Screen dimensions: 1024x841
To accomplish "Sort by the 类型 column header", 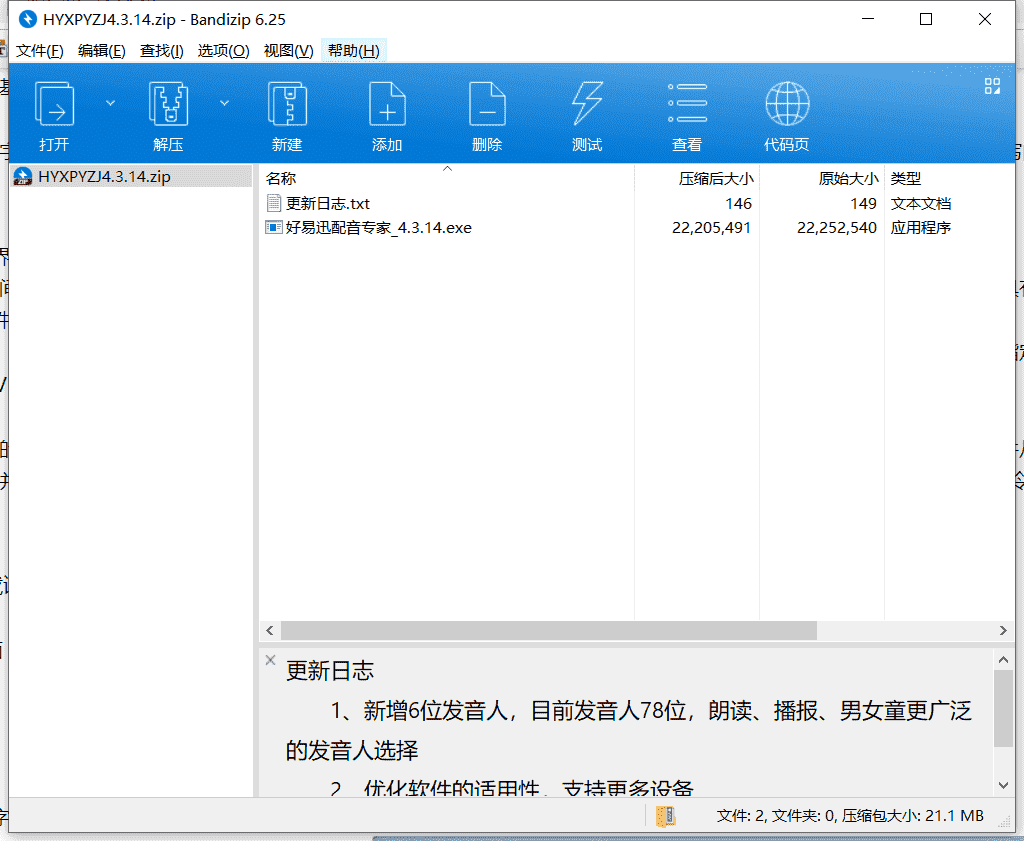I will tap(906, 178).
